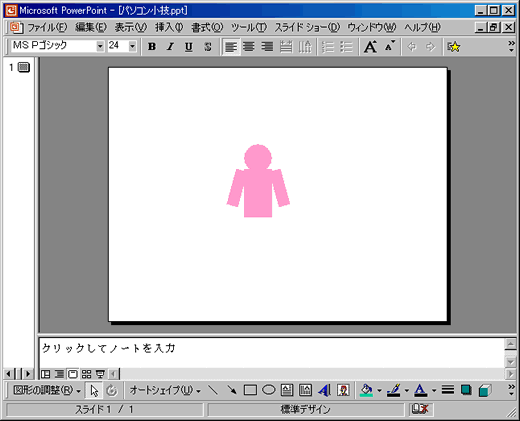This screenshot has height=421, width=520.
Task: Click Decrease Font Size icon
Action: point(389,47)
